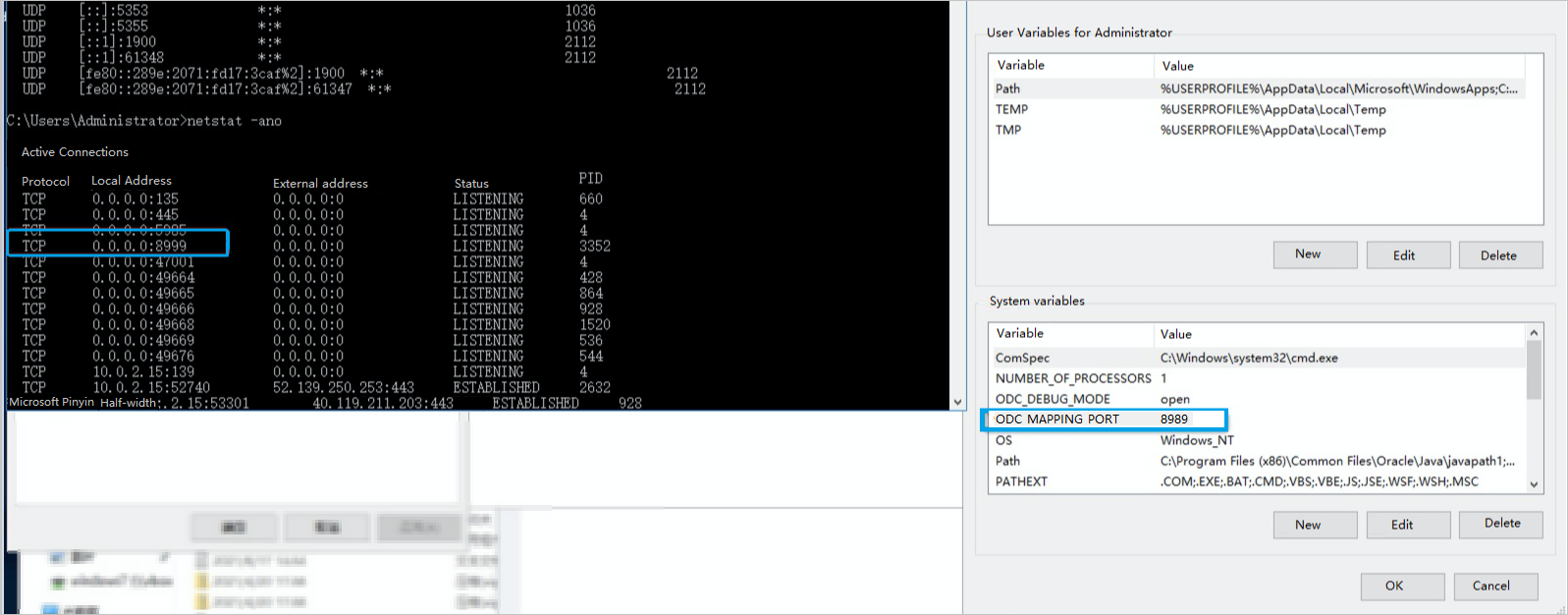Image resolution: width=1568 pixels, height=615 pixels.
Task: Dismiss the dialog with Cancel
Action: point(1494,586)
